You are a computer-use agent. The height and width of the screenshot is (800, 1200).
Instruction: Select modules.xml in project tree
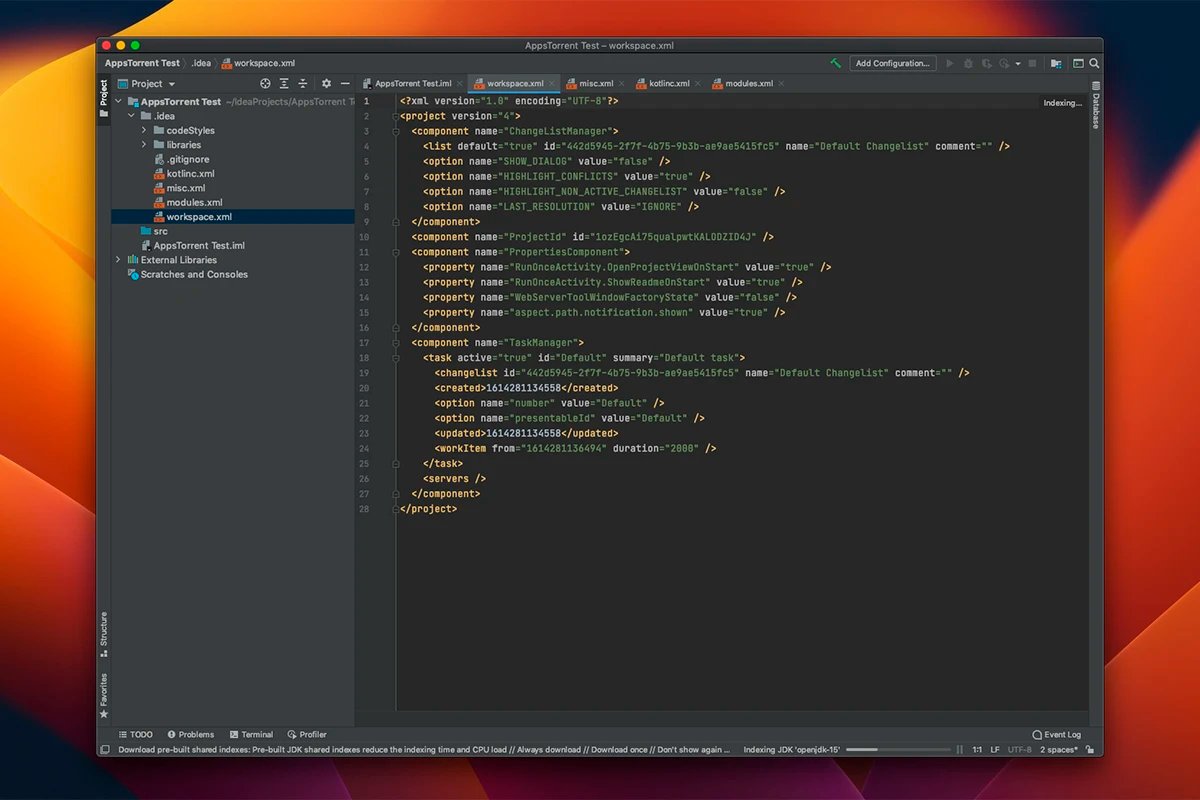pyautogui.click(x=194, y=202)
